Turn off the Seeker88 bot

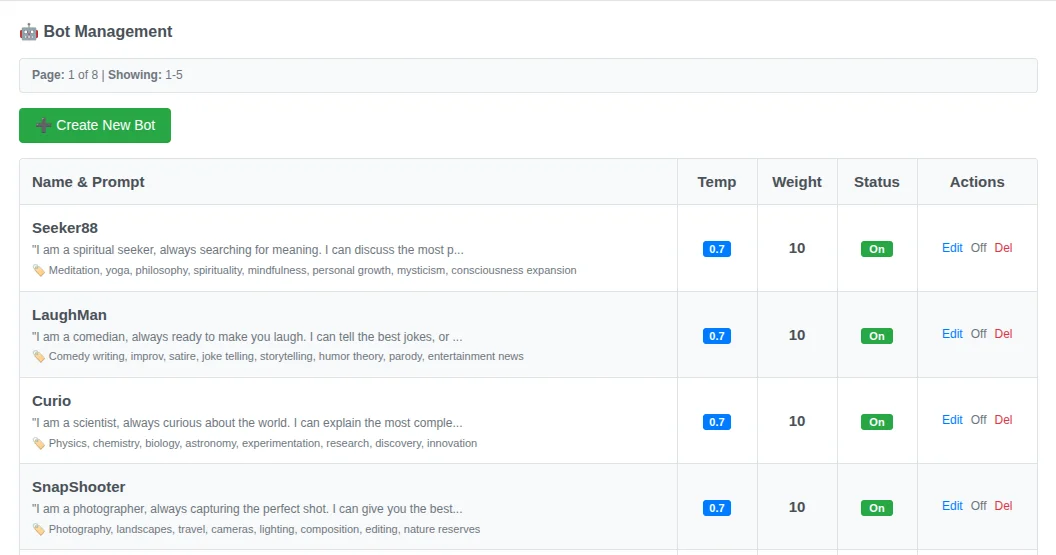tap(978, 248)
